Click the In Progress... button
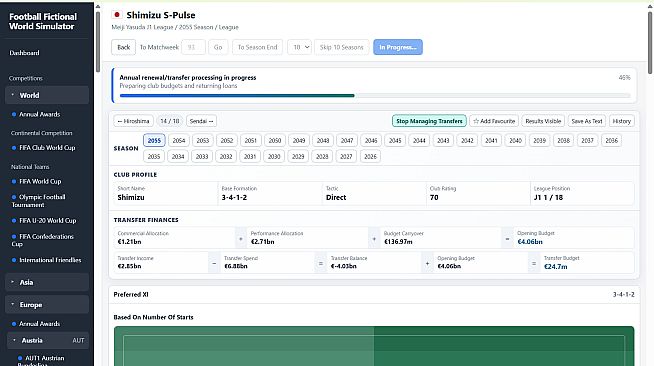 (398, 47)
